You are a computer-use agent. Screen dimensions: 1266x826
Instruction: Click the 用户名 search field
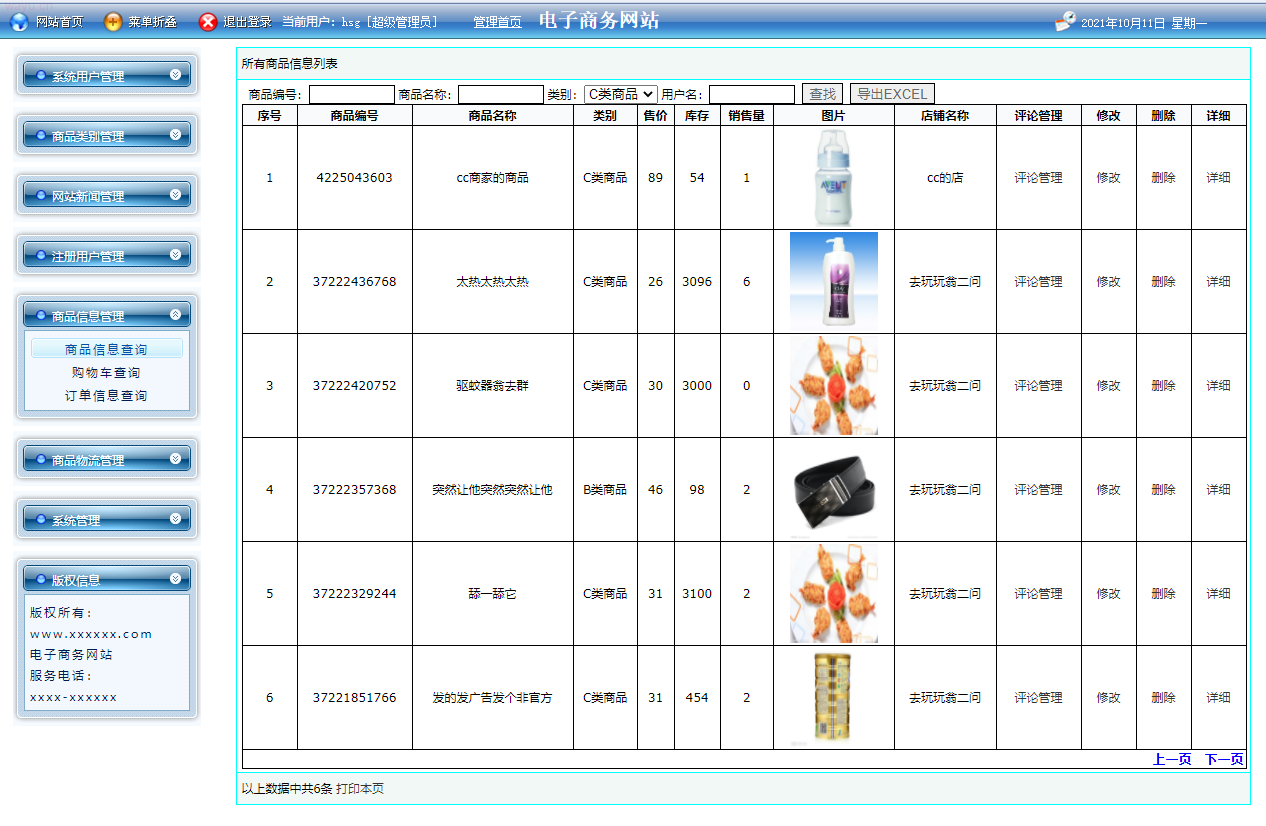[751, 95]
